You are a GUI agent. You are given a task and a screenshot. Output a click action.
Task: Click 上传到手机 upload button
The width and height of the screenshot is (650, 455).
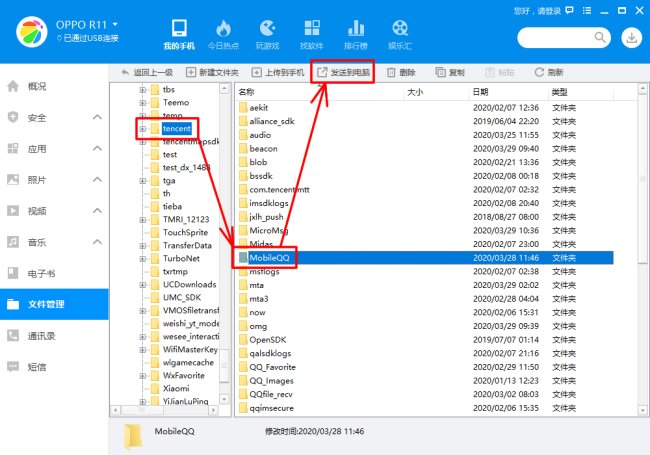(x=279, y=73)
